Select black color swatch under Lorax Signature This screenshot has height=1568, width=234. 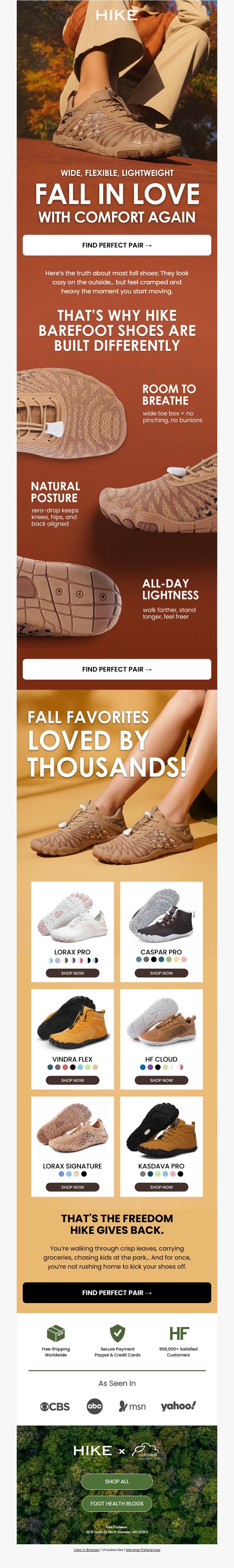(84, 1174)
